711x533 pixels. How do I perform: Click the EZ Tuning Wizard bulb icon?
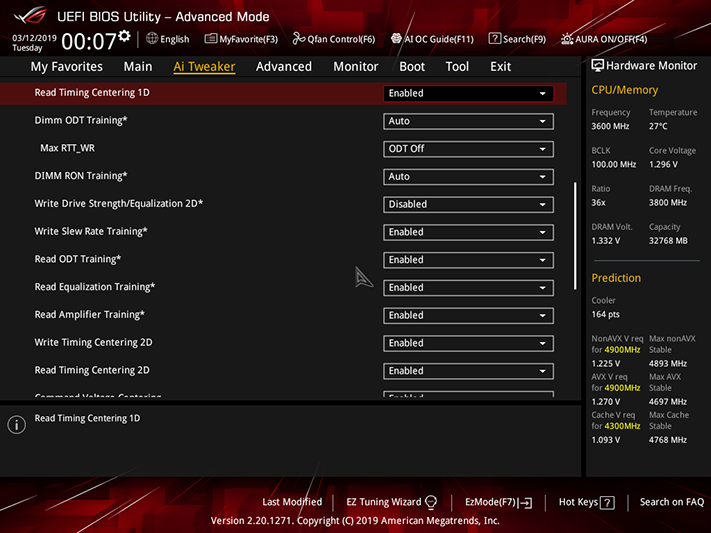coord(431,502)
